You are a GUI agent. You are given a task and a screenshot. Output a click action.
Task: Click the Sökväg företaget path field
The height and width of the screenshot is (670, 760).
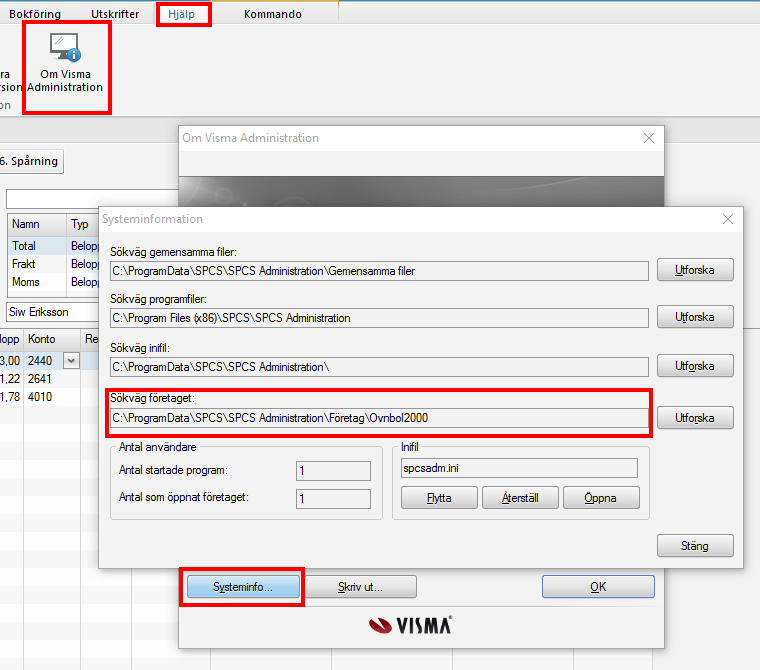379,418
